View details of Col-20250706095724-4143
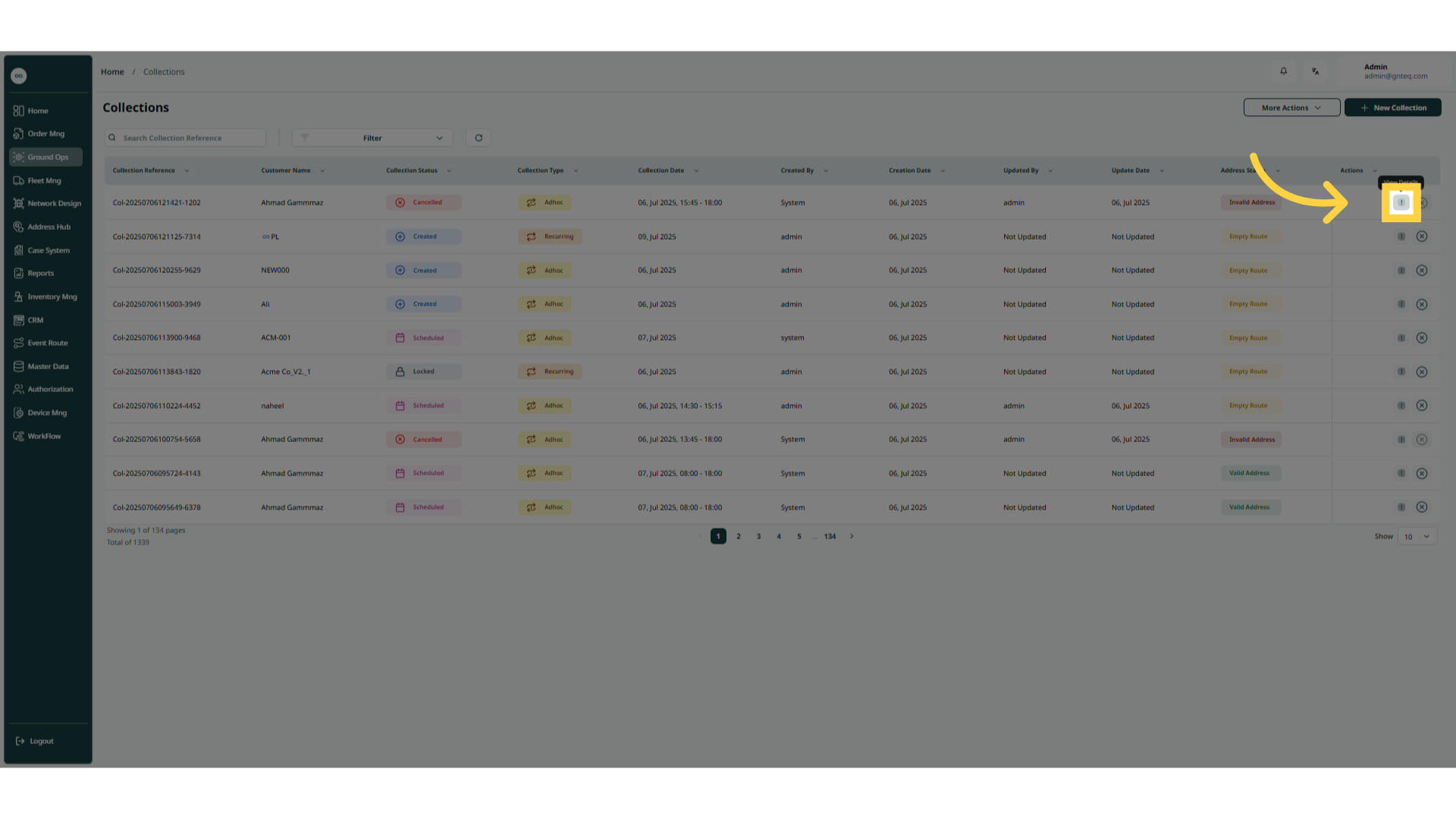This screenshot has width=1456, height=819. pyautogui.click(x=1401, y=473)
